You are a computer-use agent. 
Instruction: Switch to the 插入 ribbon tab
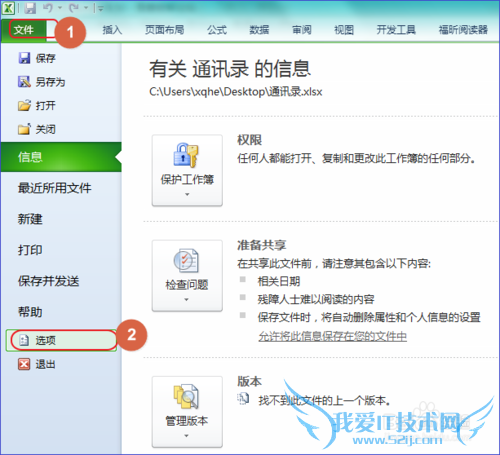pos(112,30)
